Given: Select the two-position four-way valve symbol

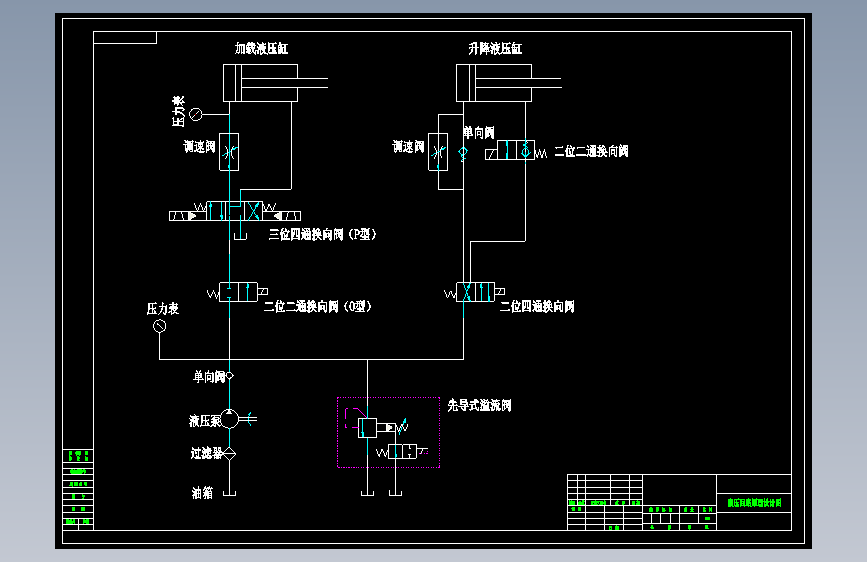Looking at the screenshot, I should [x=474, y=292].
